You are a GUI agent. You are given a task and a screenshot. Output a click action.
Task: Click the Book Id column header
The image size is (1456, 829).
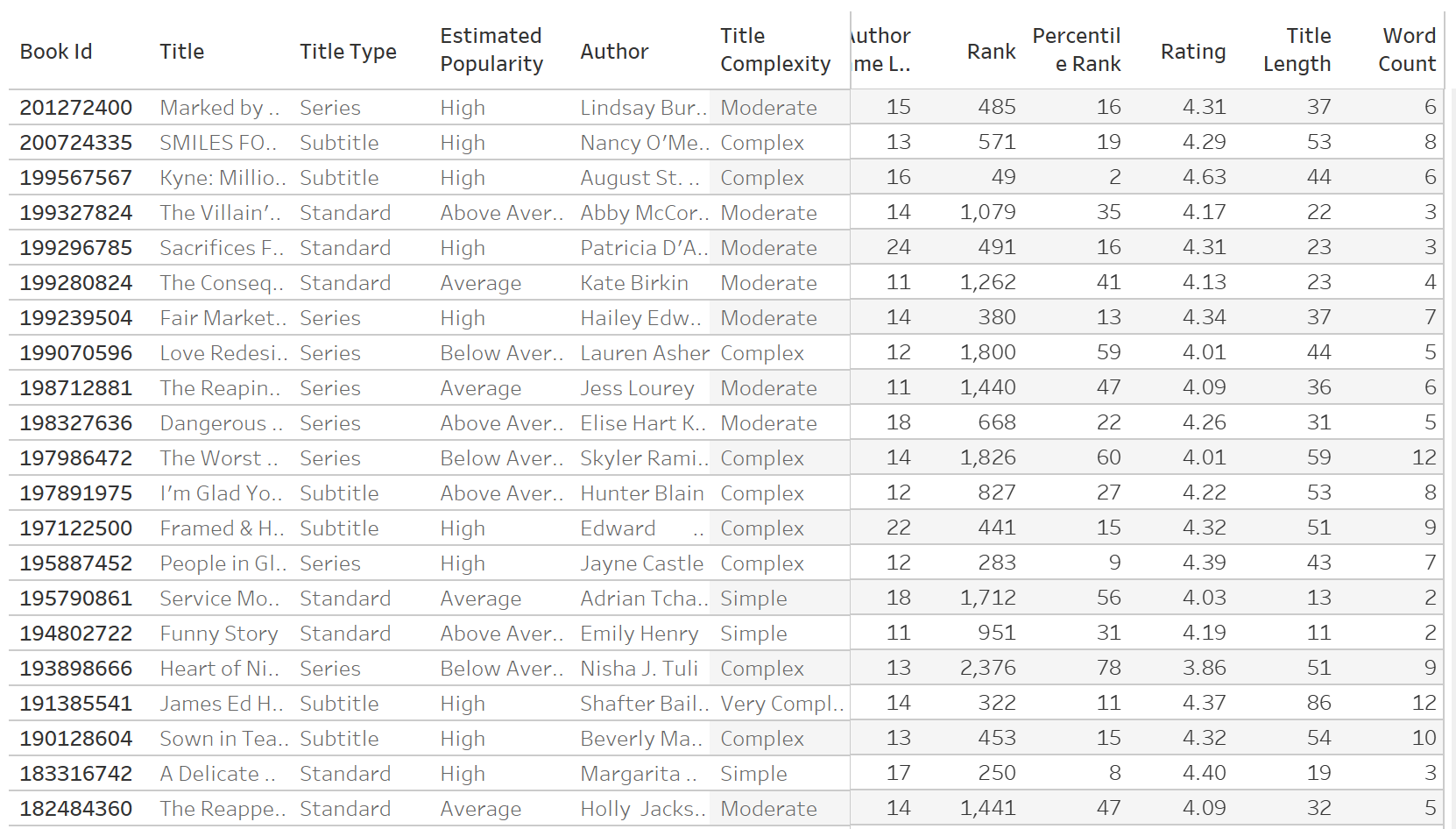56,52
